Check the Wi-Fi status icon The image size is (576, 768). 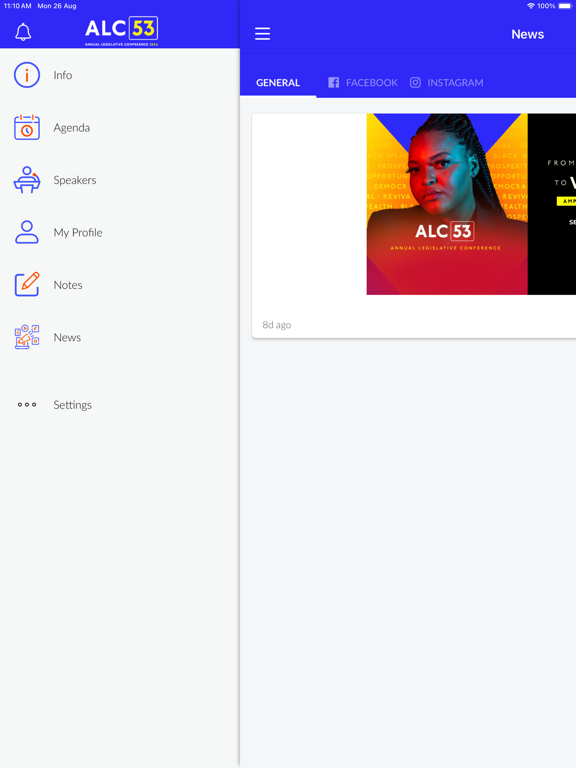pos(531,6)
